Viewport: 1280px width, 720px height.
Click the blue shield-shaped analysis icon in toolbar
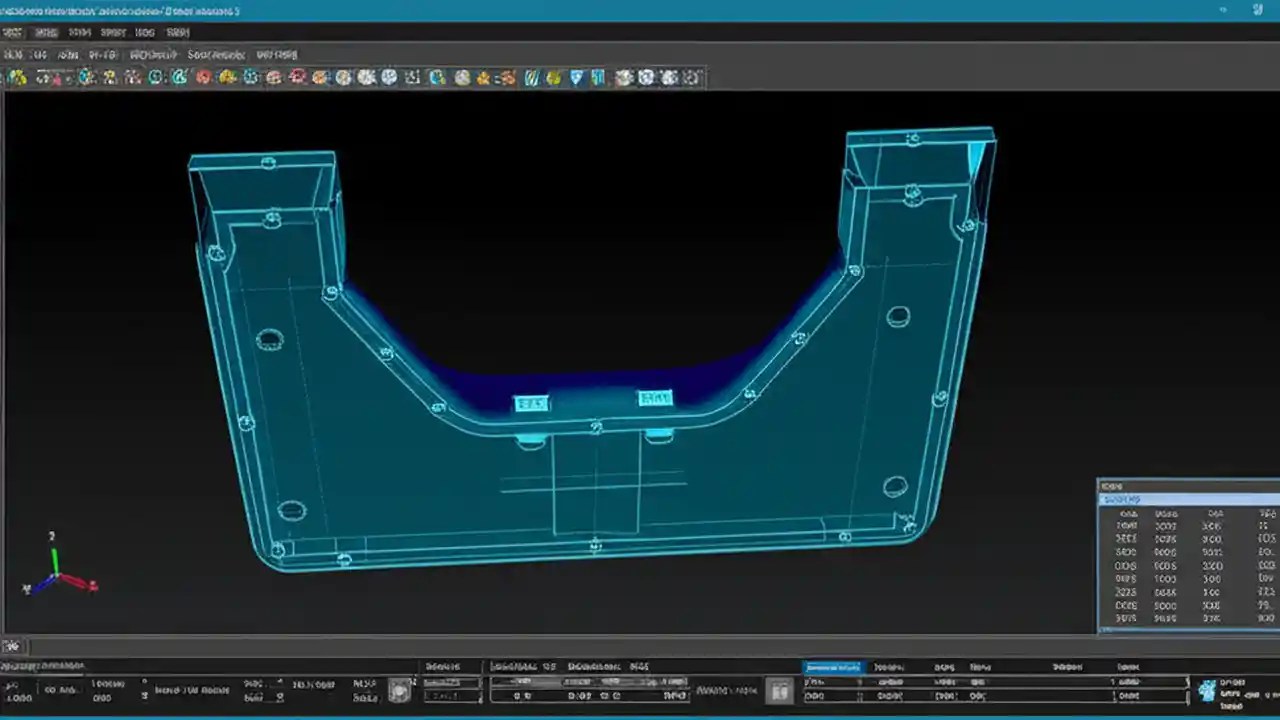(x=578, y=77)
